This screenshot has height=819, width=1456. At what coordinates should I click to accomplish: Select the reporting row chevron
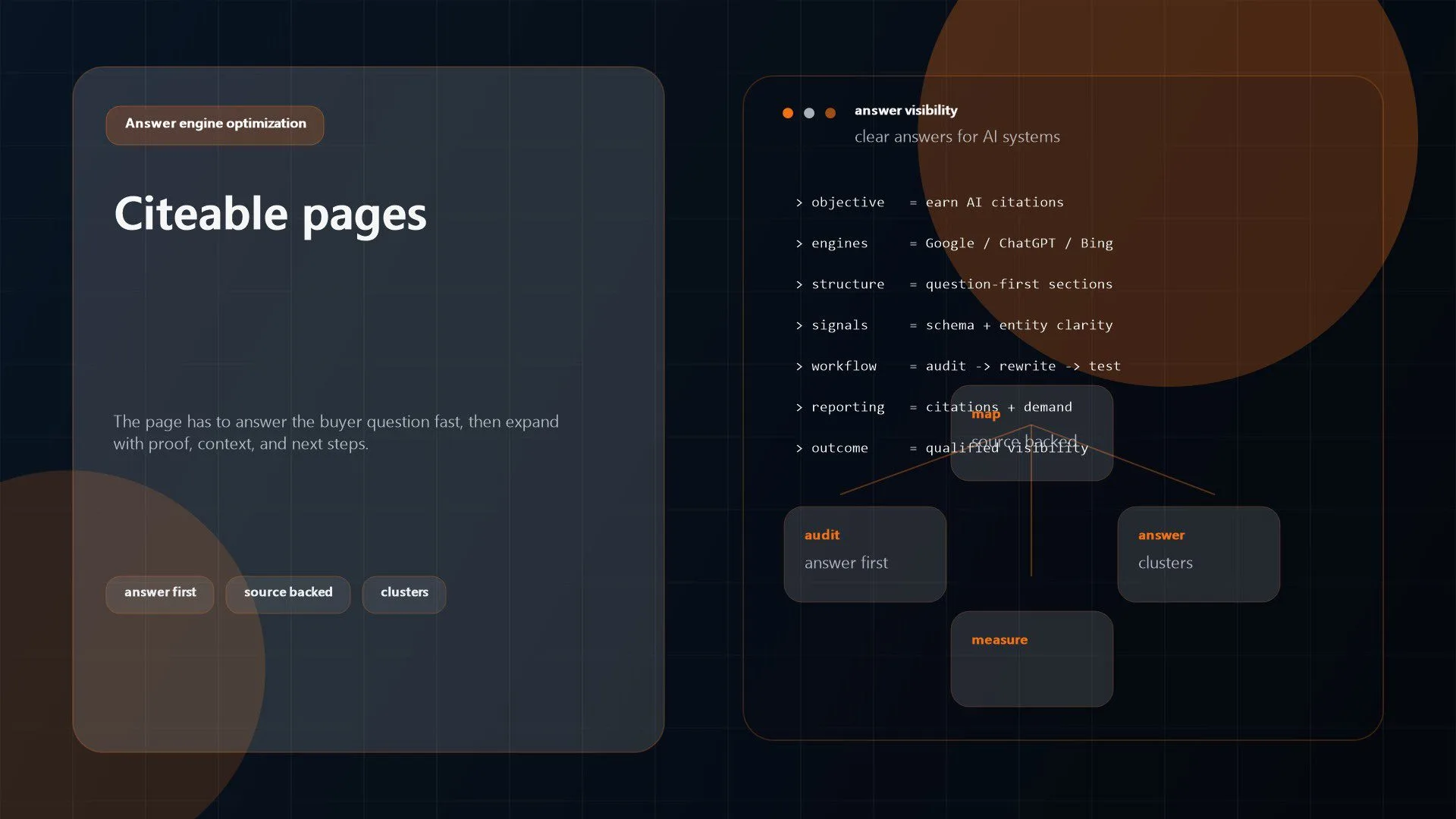pyautogui.click(x=799, y=407)
